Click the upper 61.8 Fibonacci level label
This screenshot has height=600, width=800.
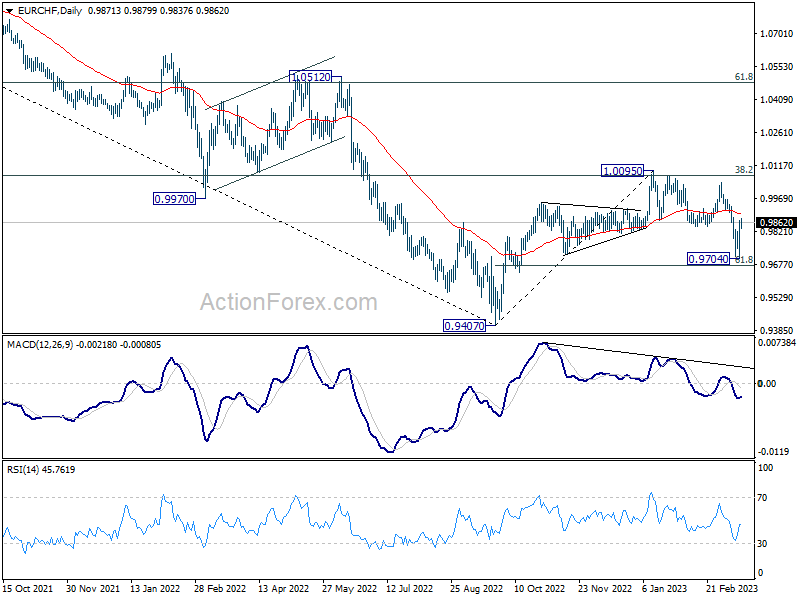(743, 77)
